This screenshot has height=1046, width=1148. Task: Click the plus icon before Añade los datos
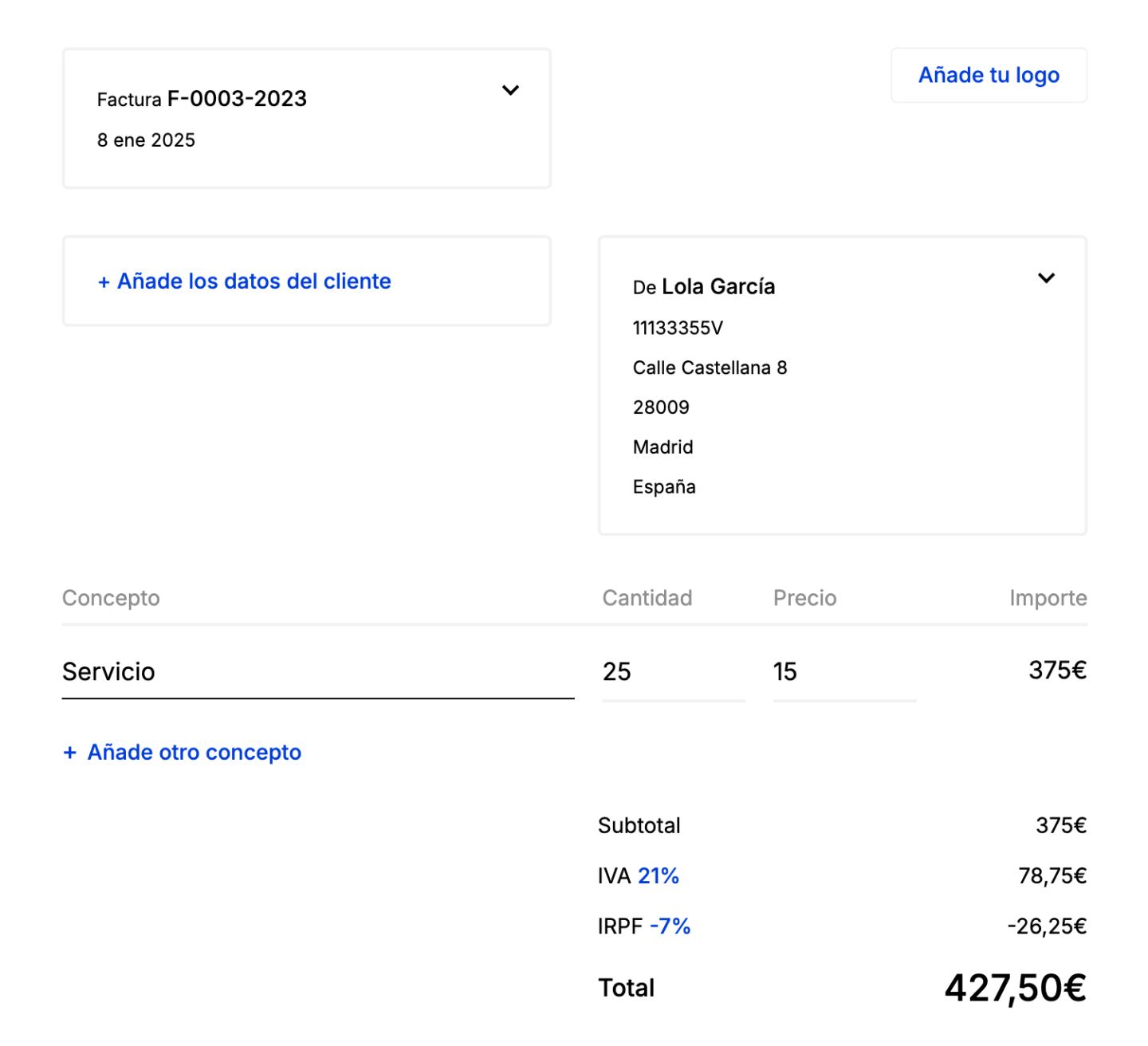click(x=104, y=282)
